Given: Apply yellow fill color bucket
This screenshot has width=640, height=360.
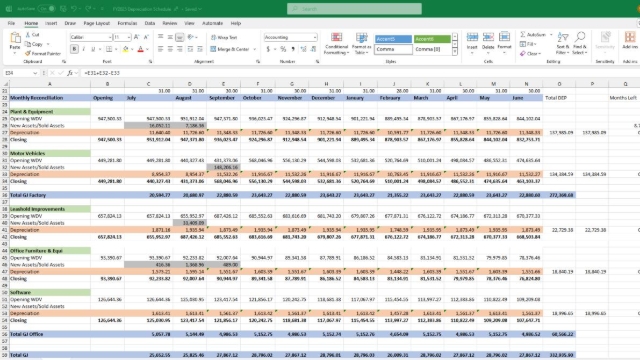Looking at the screenshot, I should click(x=126, y=49).
